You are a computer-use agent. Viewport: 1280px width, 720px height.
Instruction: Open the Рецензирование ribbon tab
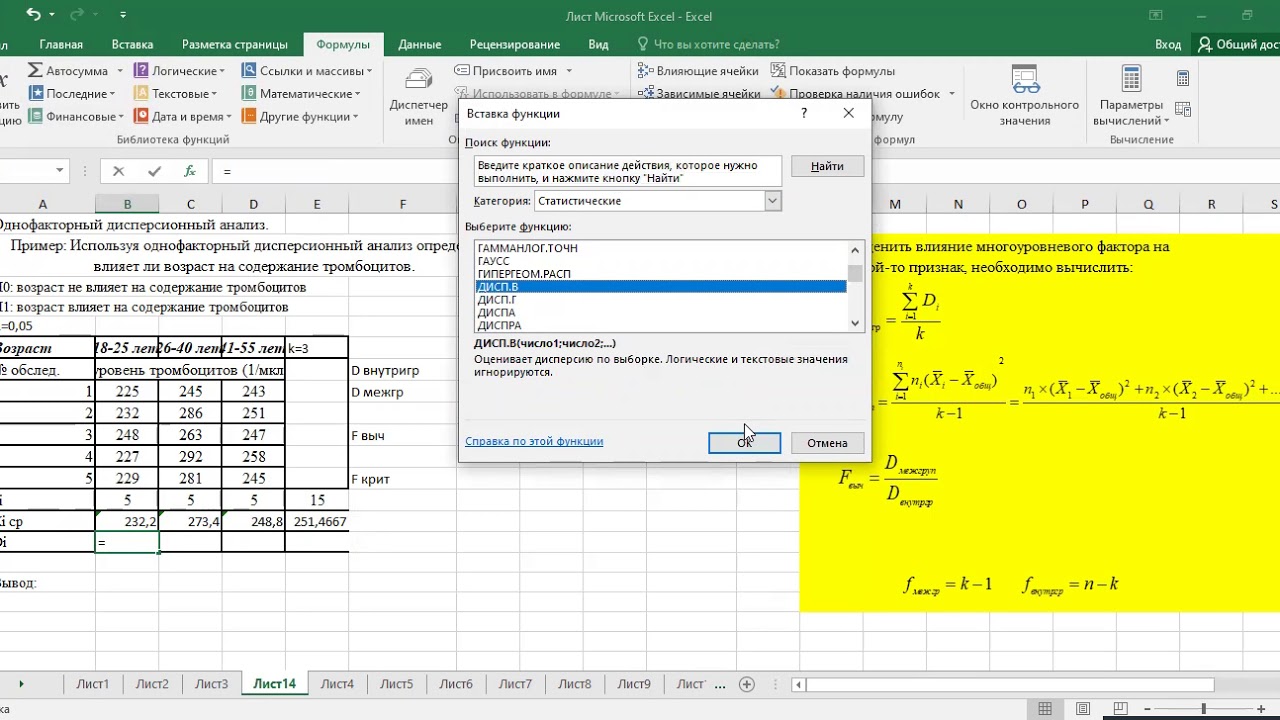tap(515, 44)
